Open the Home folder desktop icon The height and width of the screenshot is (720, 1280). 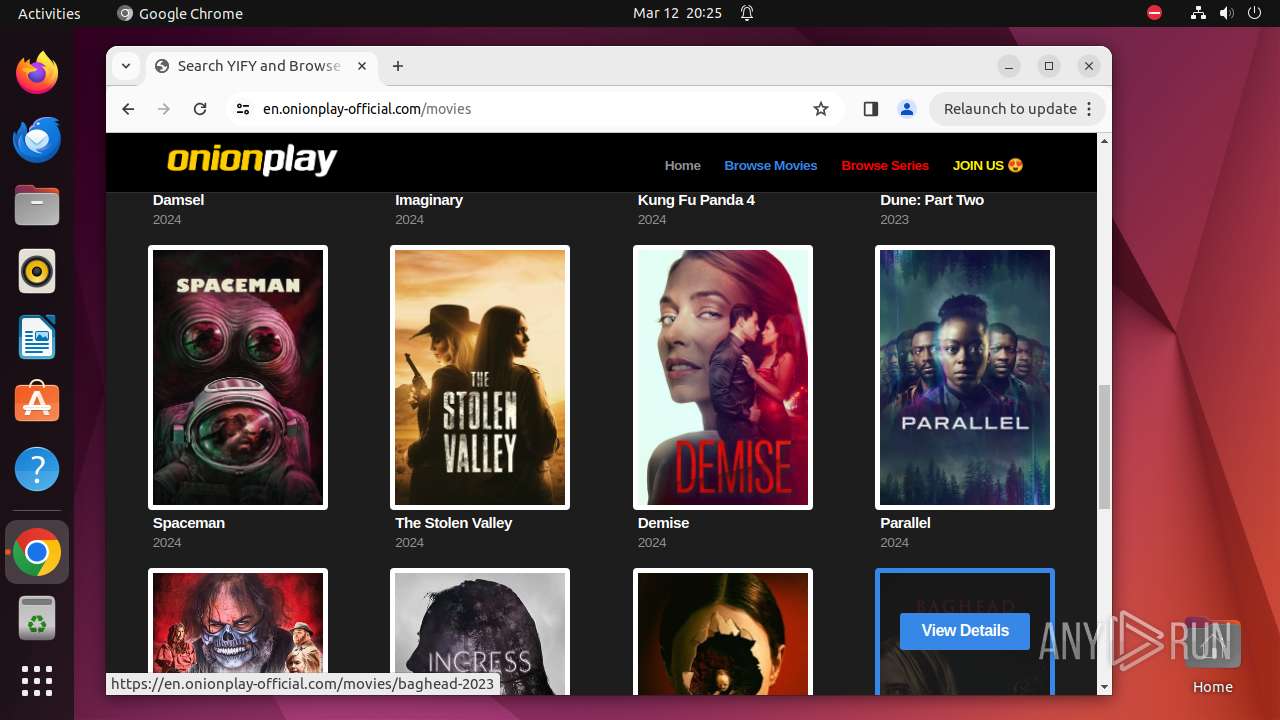1212,657
